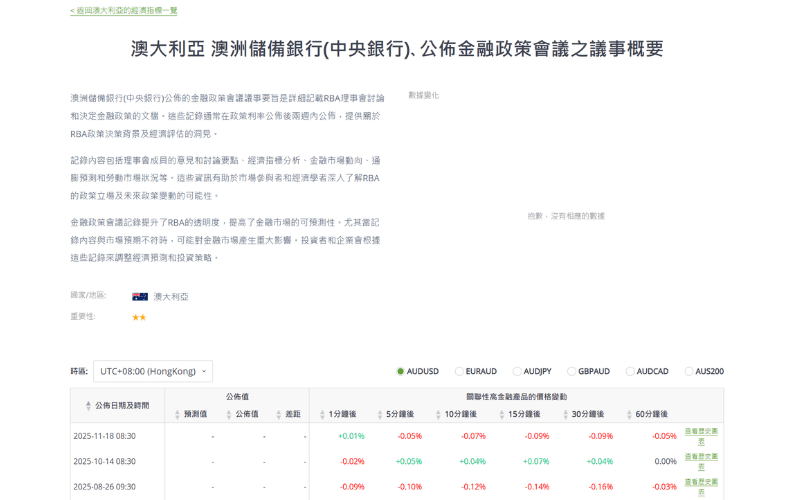Click date cell 2025-10-14 08:30
Viewport: 800px width, 500px height.
(x=105, y=461)
